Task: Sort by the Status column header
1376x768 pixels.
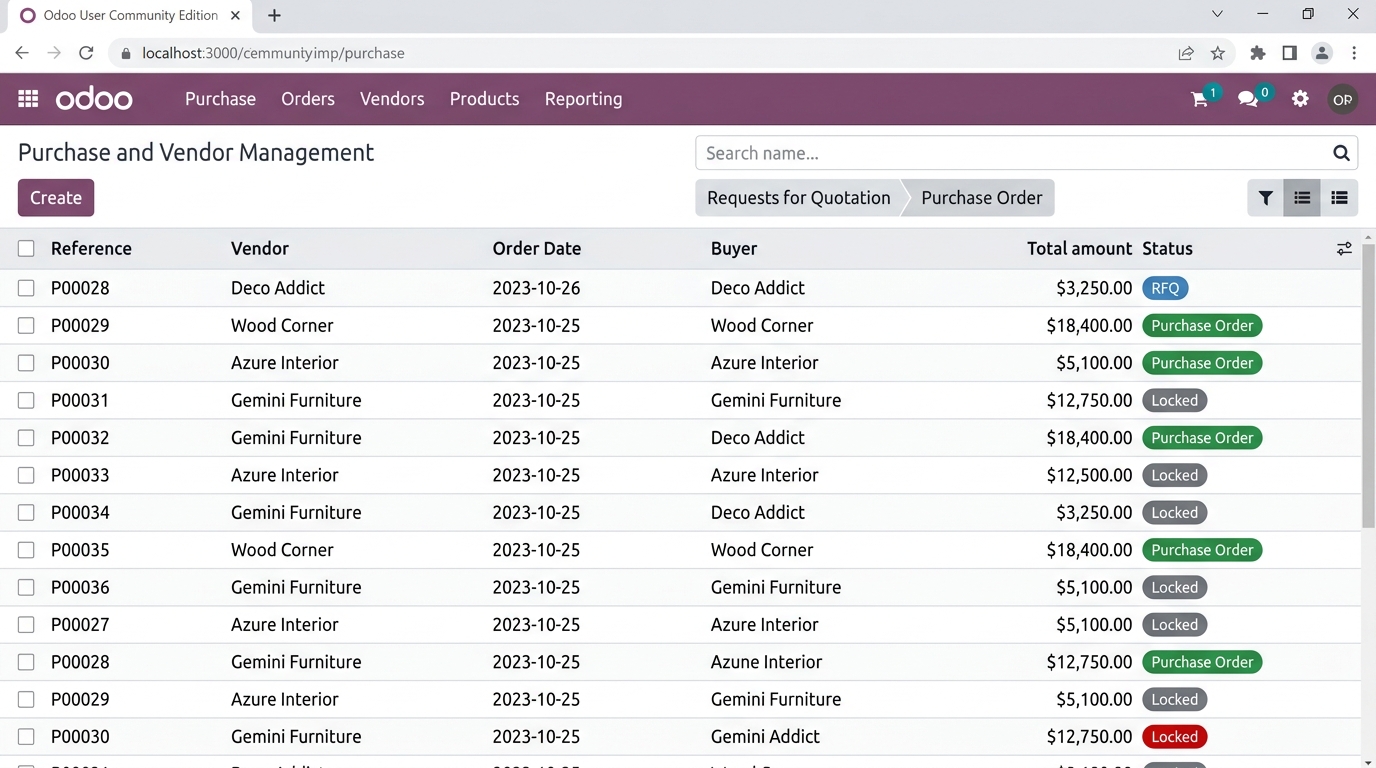Action: (x=1168, y=249)
